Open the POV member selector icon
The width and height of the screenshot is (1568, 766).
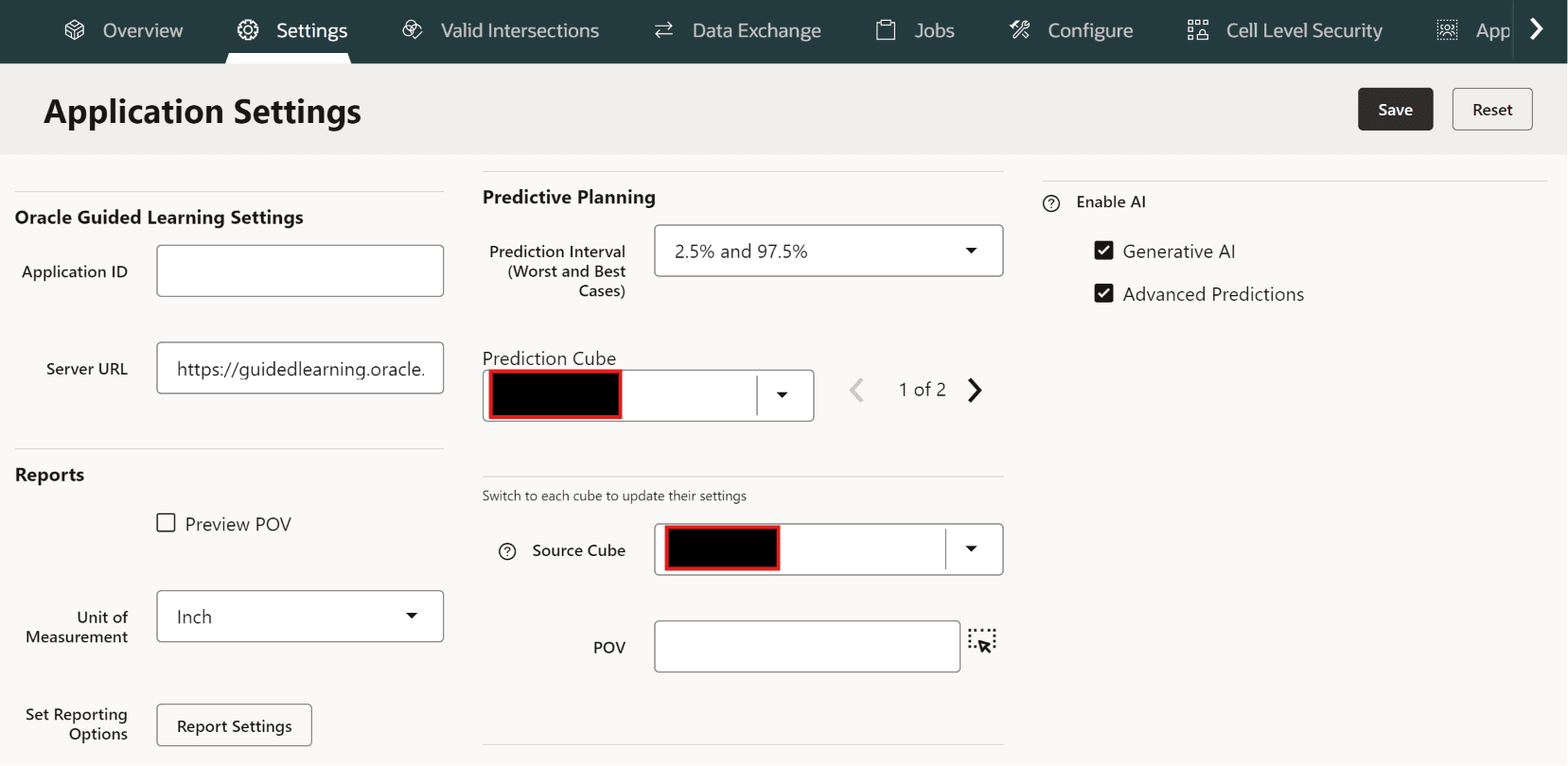[x=982, y=641]
